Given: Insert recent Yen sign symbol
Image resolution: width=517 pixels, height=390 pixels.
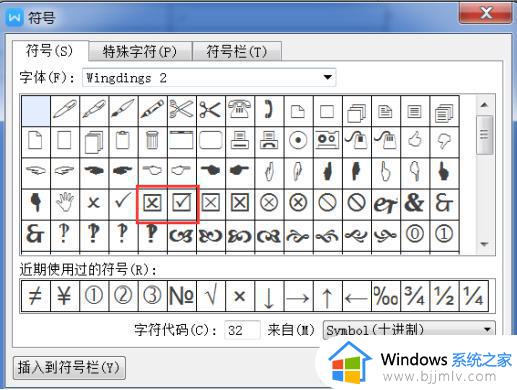Looking at the screenshot, I should tap(65, 296).
